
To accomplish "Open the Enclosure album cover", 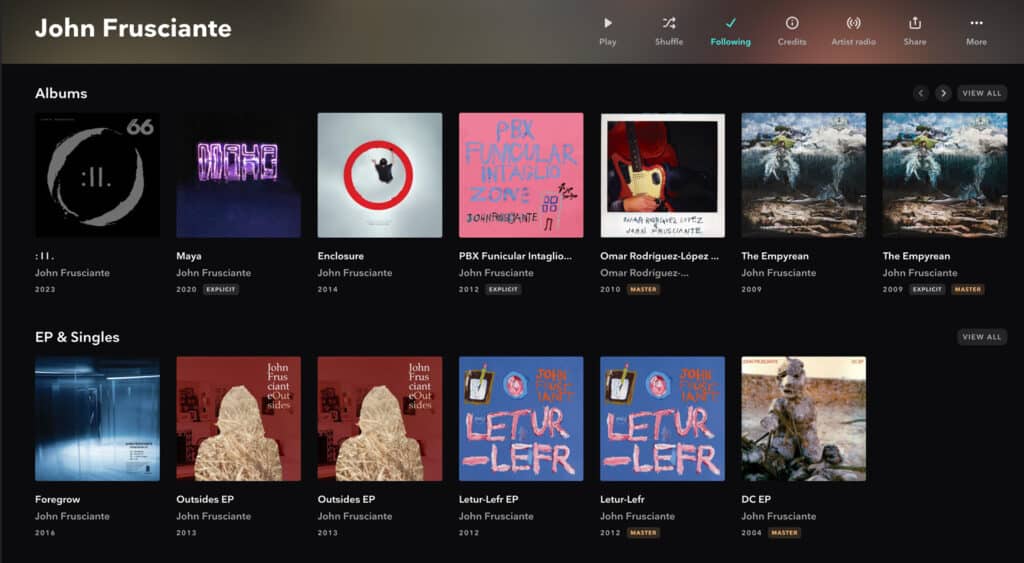I will point(380,175).
